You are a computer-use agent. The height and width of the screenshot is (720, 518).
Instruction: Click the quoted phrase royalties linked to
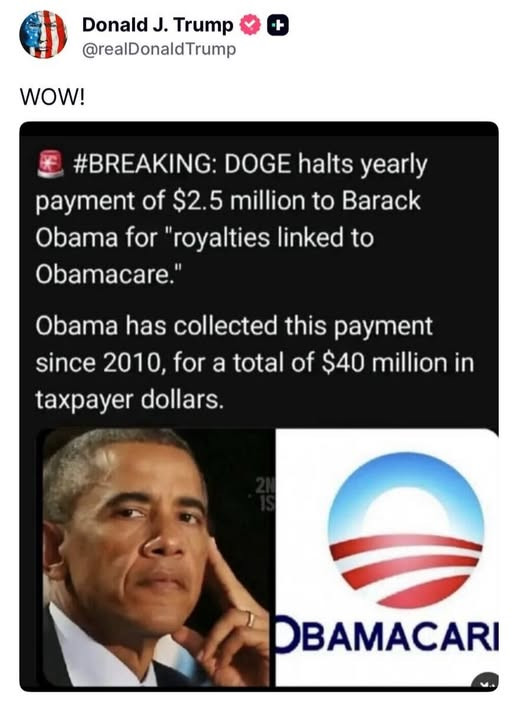[x=272, y=238]
